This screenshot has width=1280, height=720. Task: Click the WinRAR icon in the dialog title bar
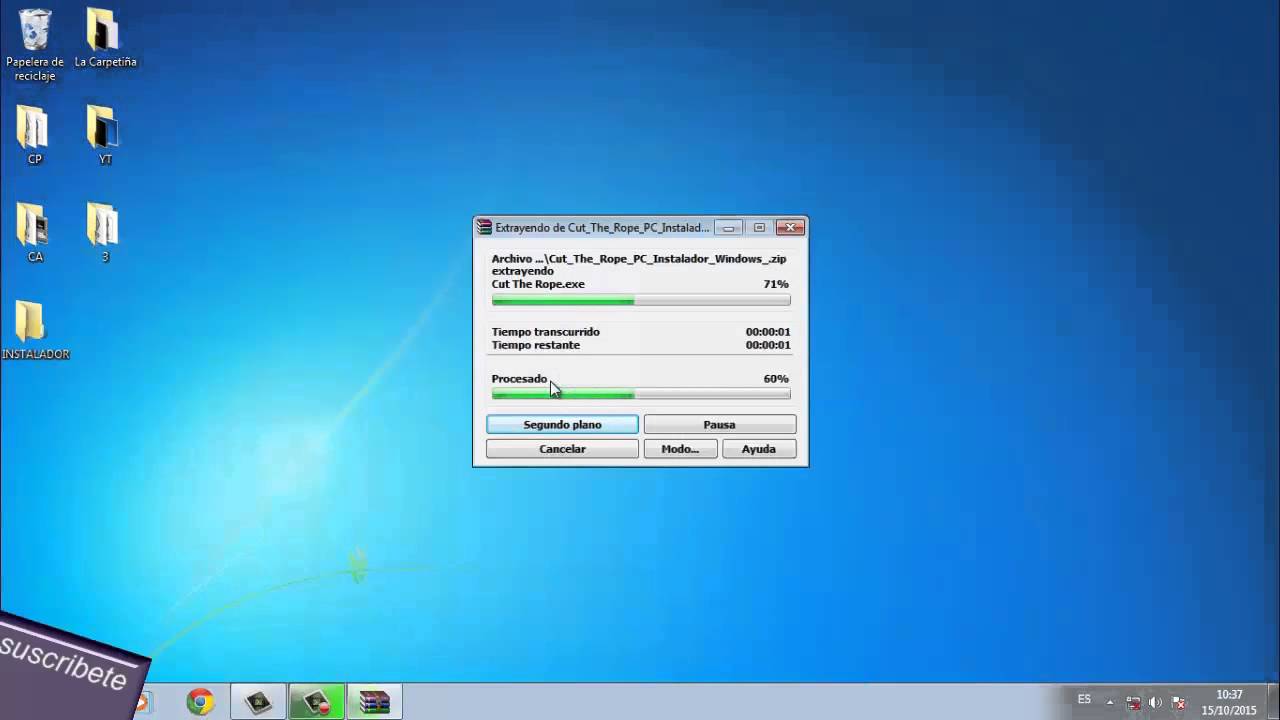[484, 227]
